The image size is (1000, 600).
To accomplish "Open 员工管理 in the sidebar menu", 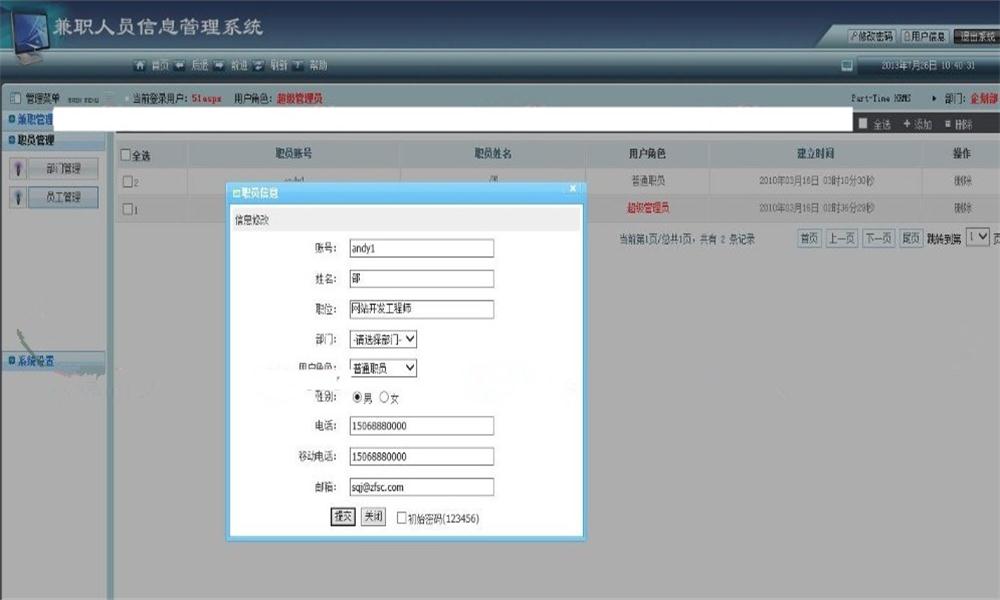I will pyautogui.click(x=63, y=197).
